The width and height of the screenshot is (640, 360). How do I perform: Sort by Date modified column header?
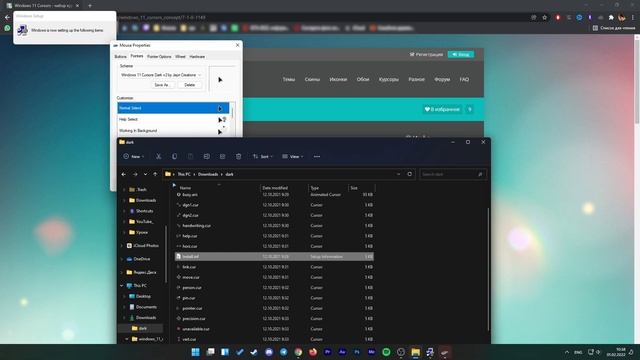[x=284, y=188]
